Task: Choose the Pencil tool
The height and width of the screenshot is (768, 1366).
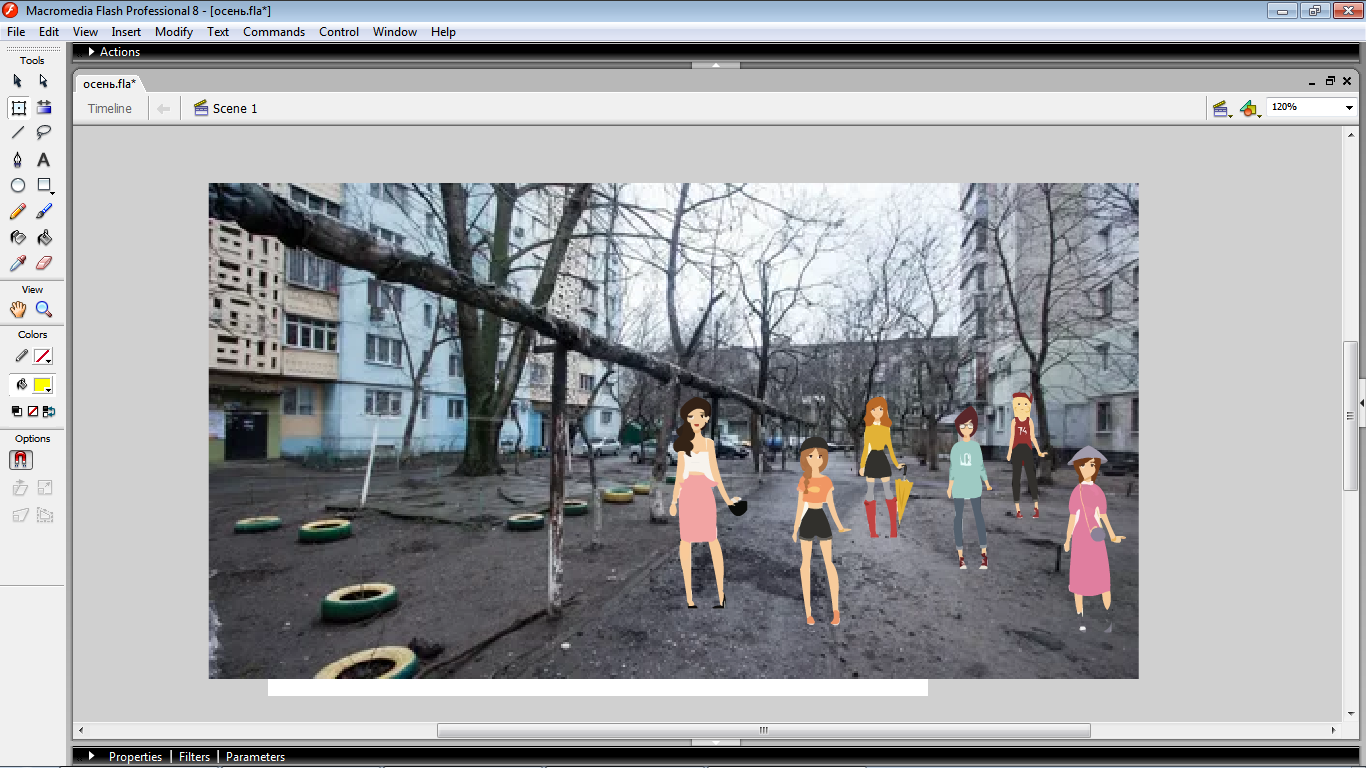Action: (x=18, y=211)
